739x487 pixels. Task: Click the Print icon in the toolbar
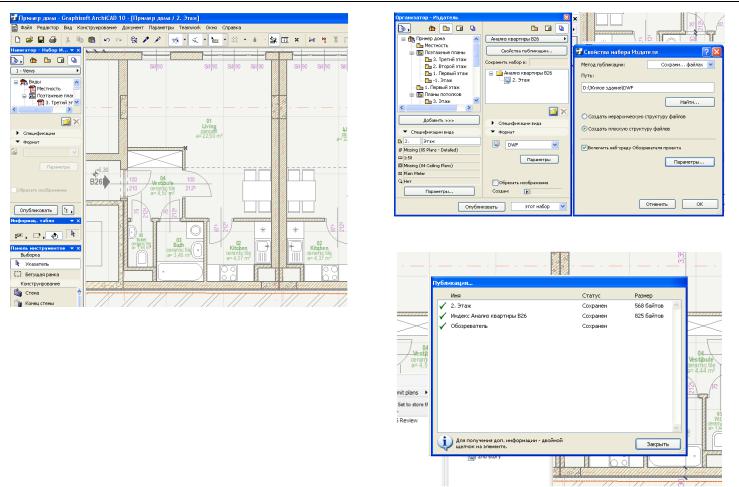coord(53,40)
